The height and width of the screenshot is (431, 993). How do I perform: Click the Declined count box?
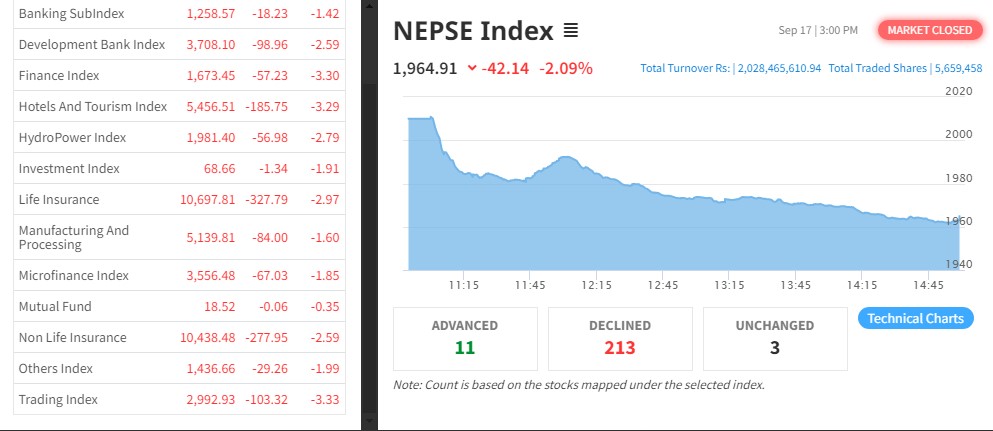click(620, 338)
